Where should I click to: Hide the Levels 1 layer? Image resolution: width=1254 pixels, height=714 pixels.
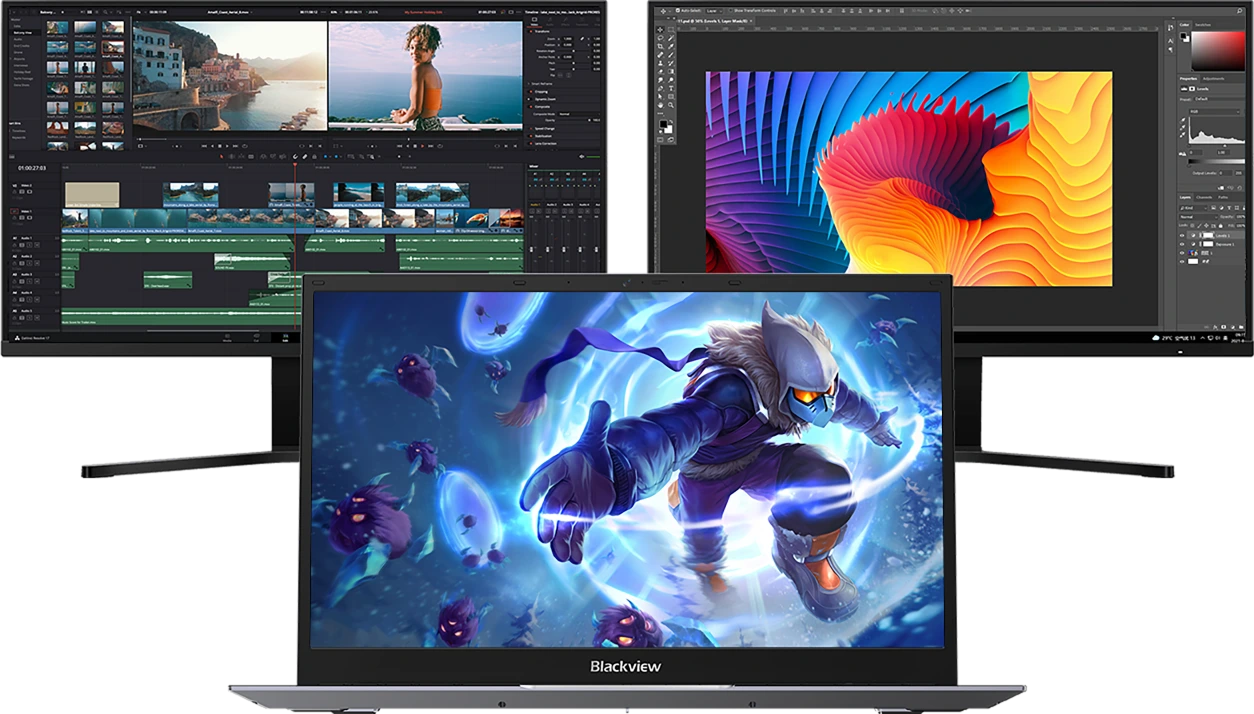point(1183,235)
